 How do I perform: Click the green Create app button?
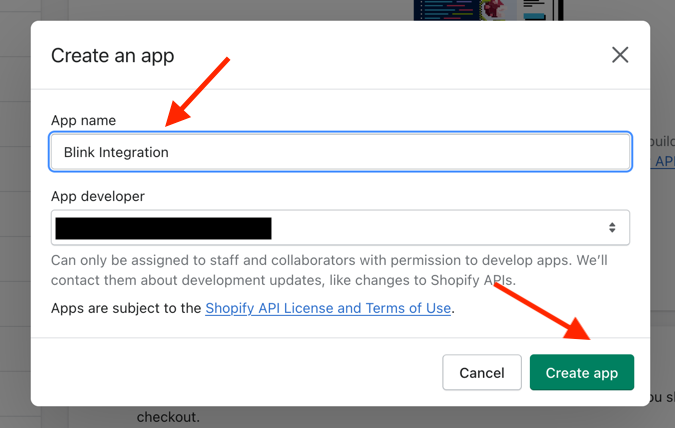582,372
